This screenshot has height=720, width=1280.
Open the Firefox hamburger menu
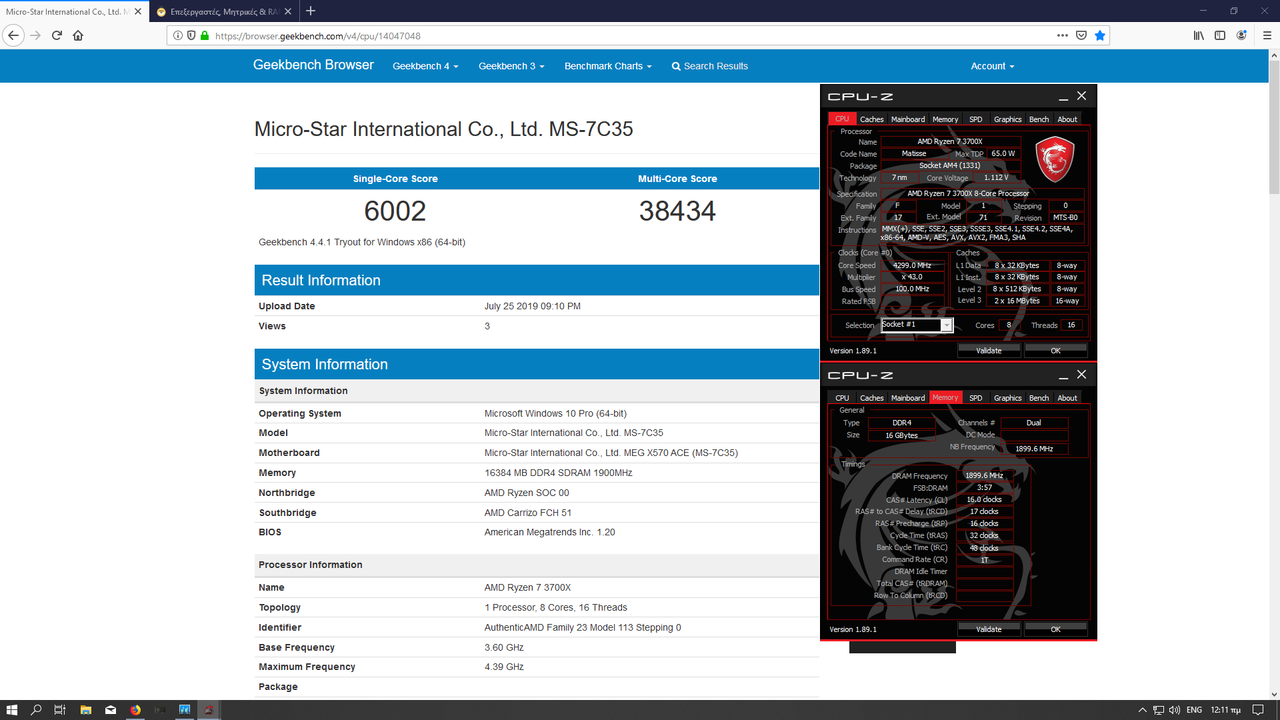point(1266,35)
